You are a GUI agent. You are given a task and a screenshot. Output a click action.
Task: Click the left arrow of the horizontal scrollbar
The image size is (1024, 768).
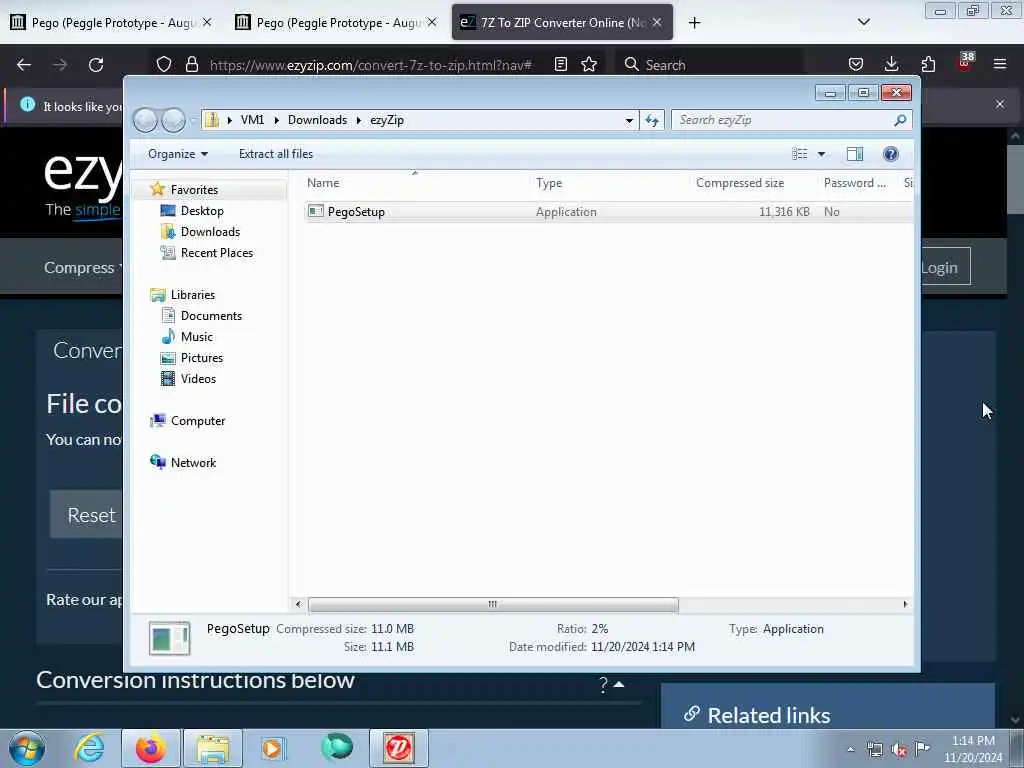[x=298, y=605]
